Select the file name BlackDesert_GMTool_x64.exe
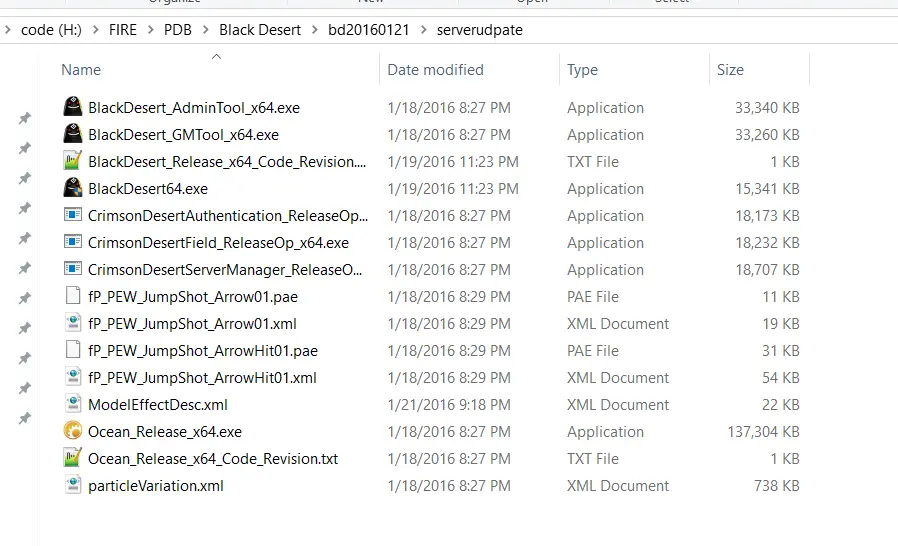The height and width of the screenshot is (546, 898). (183, 135)
